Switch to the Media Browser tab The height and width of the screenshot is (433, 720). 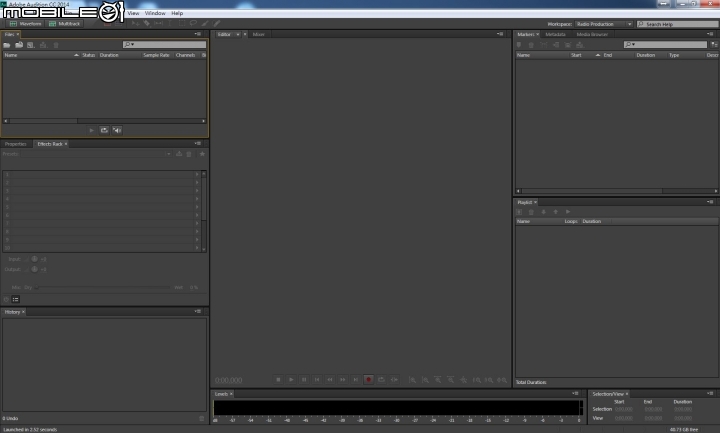(x=592, y=34)
